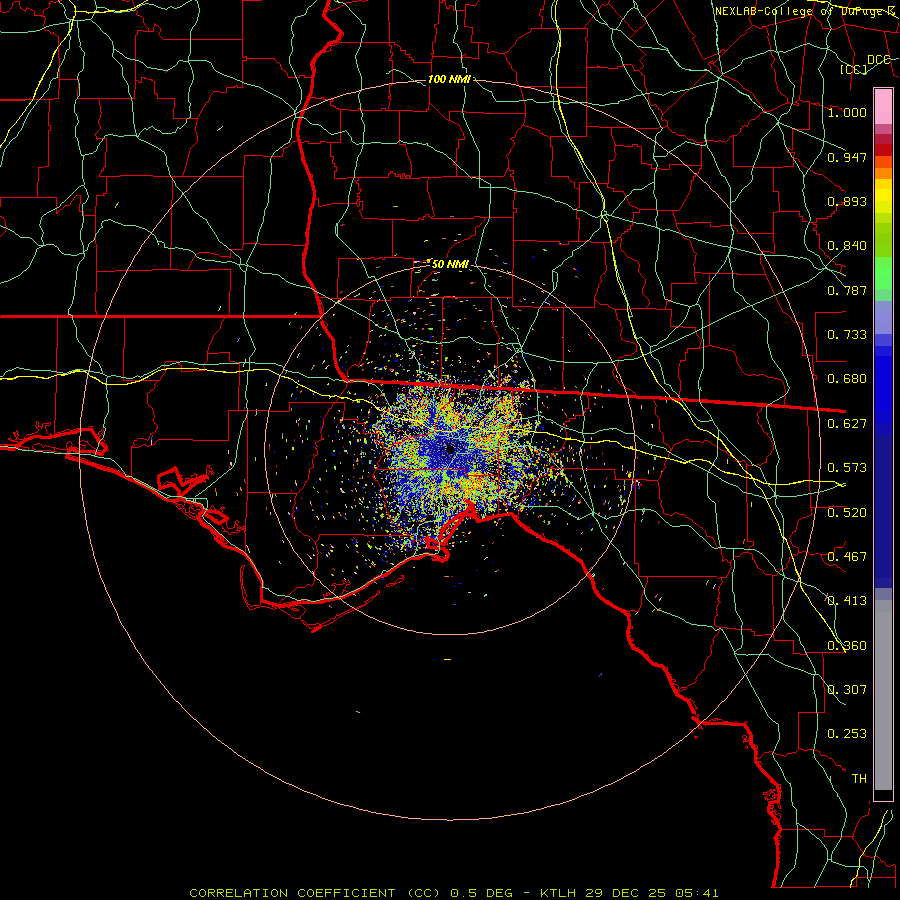Click the TH threshold label on the scale
900x900 pixels.
click(859, 779)
